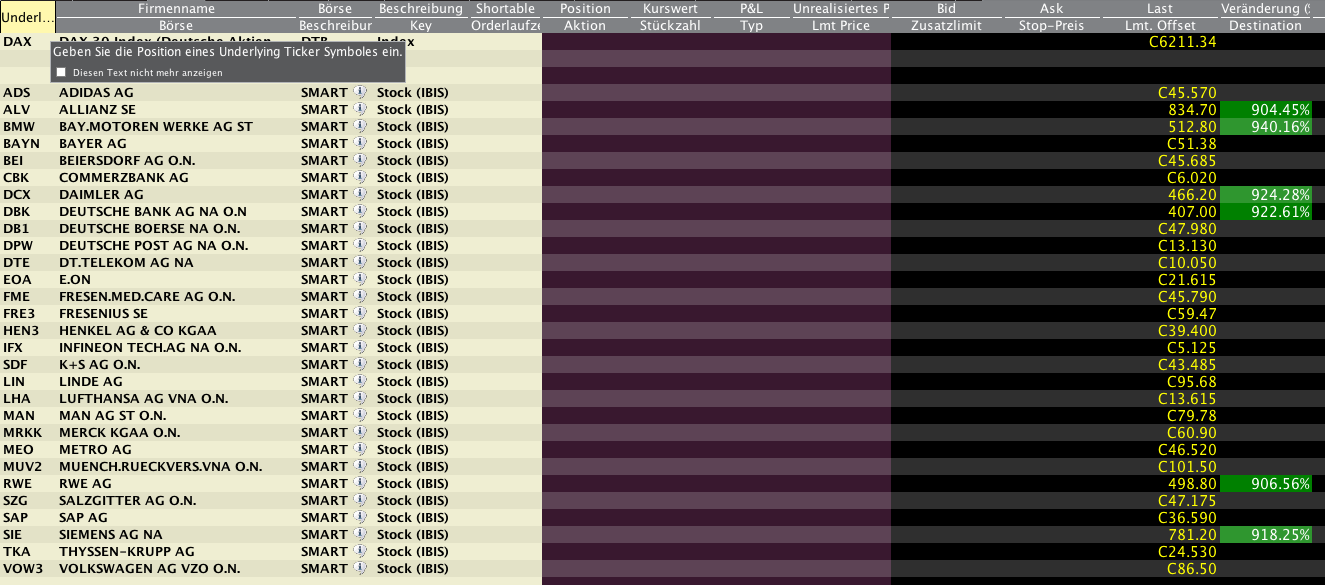Click the info icon in the HENKEL AG row
Image resolution: width=1325 pixels, height=585 pixels.
[x=360, y=331]
